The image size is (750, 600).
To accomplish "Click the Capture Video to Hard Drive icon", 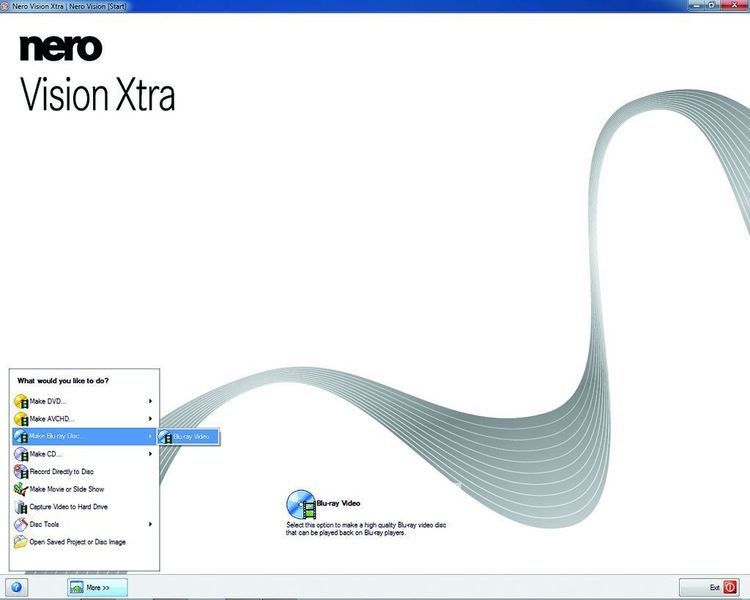I will tap(21, 507).
